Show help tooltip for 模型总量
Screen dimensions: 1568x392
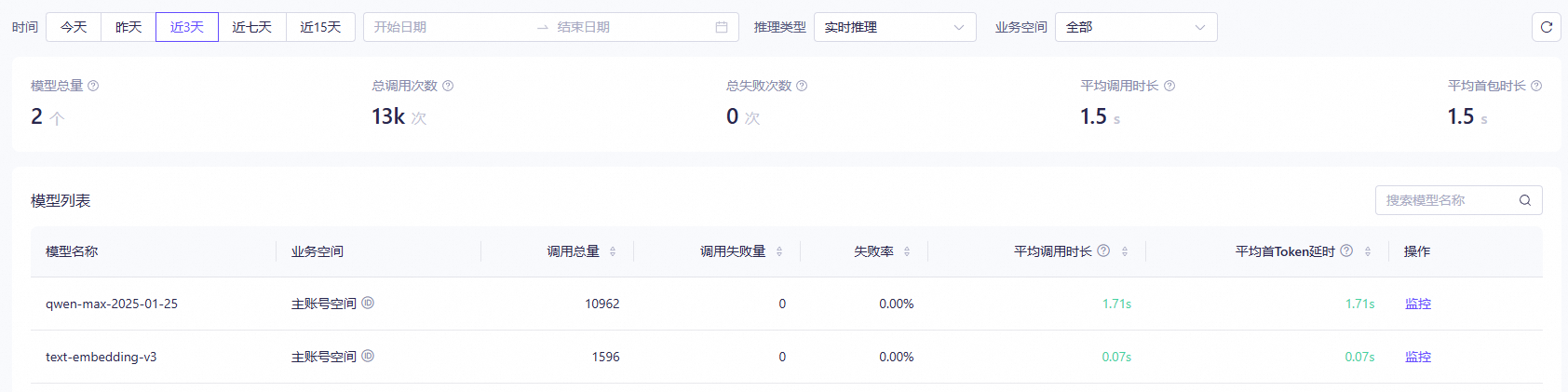point(93,86)
